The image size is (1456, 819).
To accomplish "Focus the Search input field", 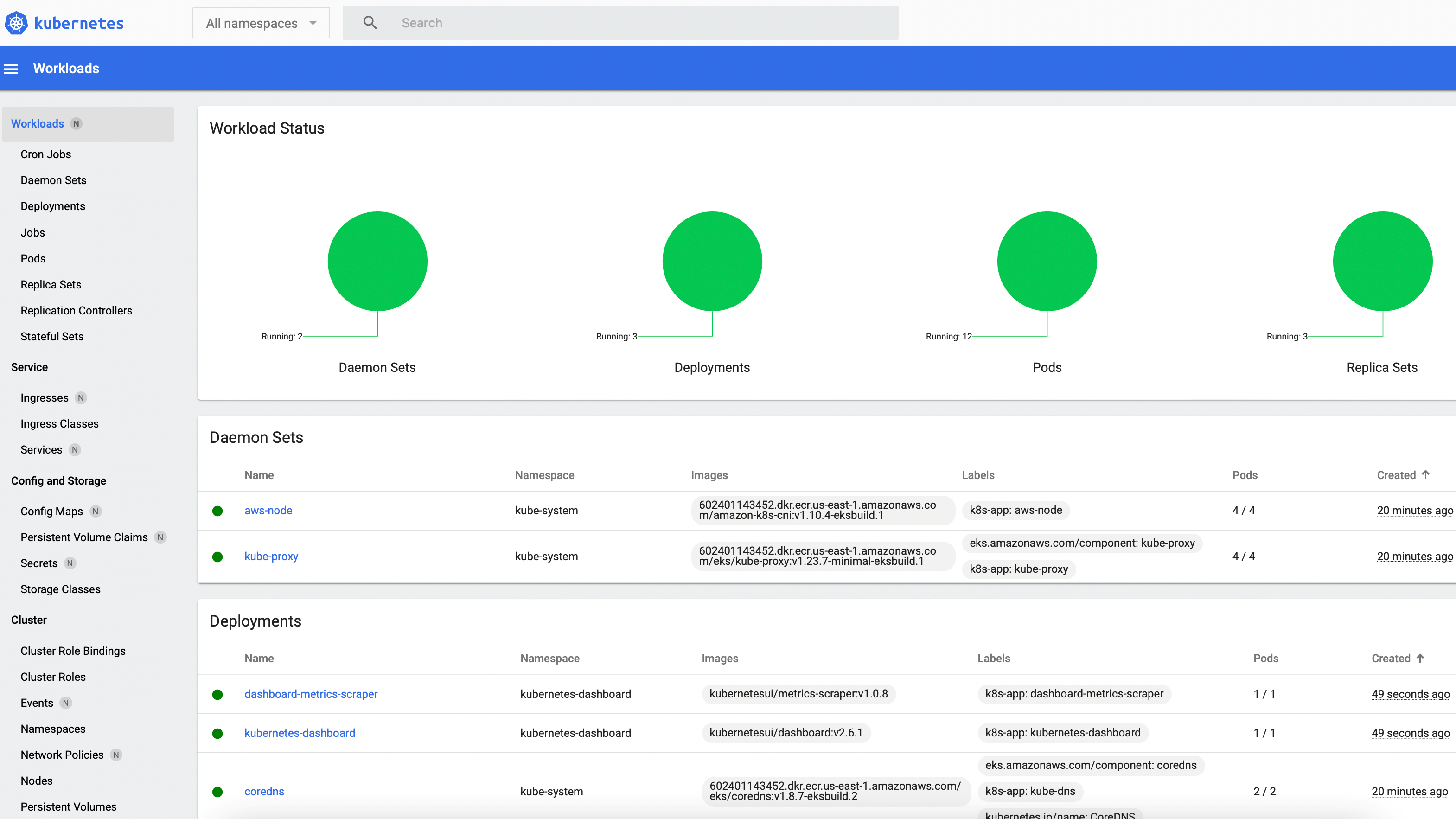I will [620, 23].
